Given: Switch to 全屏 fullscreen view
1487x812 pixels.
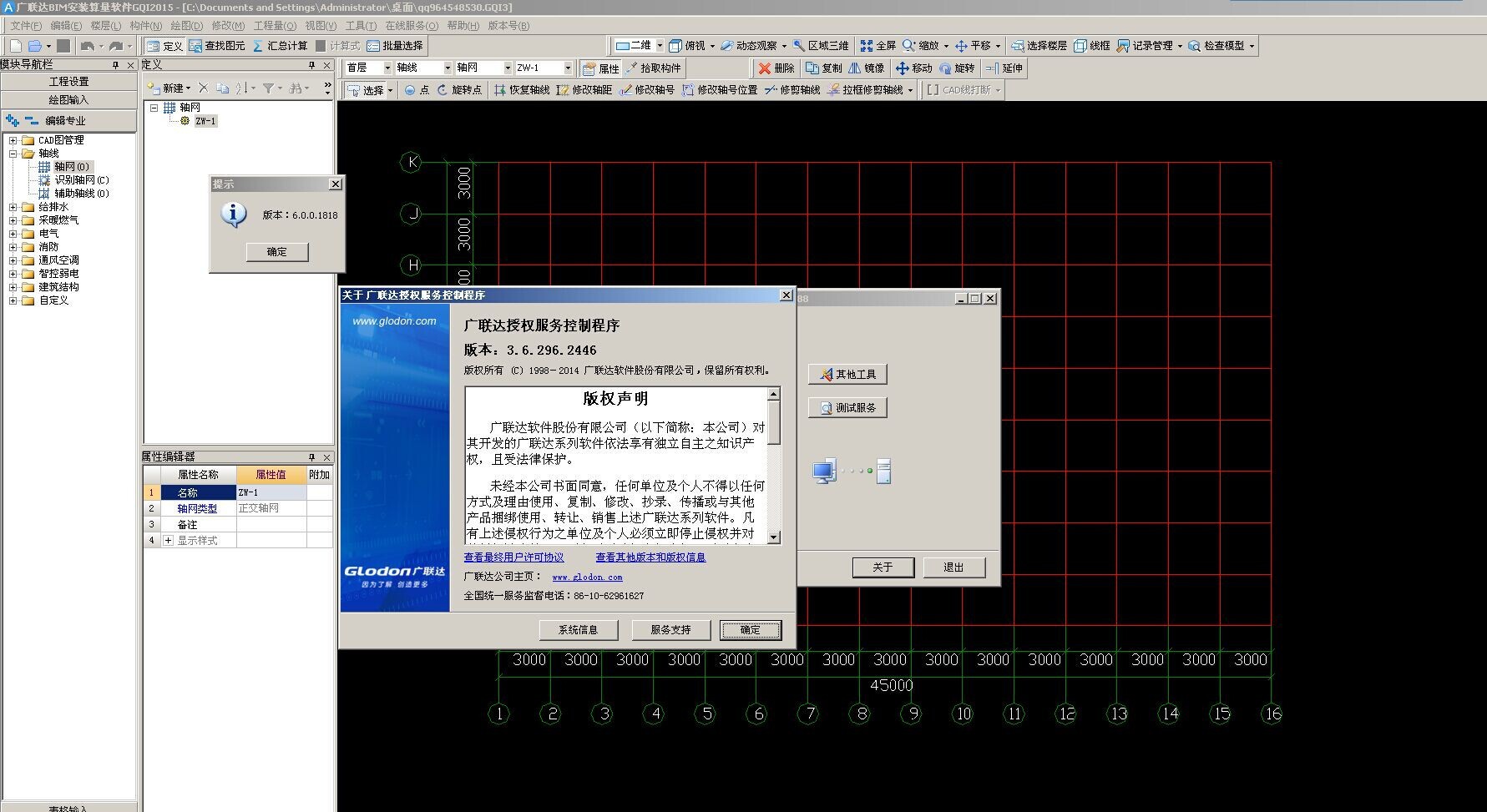Looking at the screenshot, I should coord(878,46).
